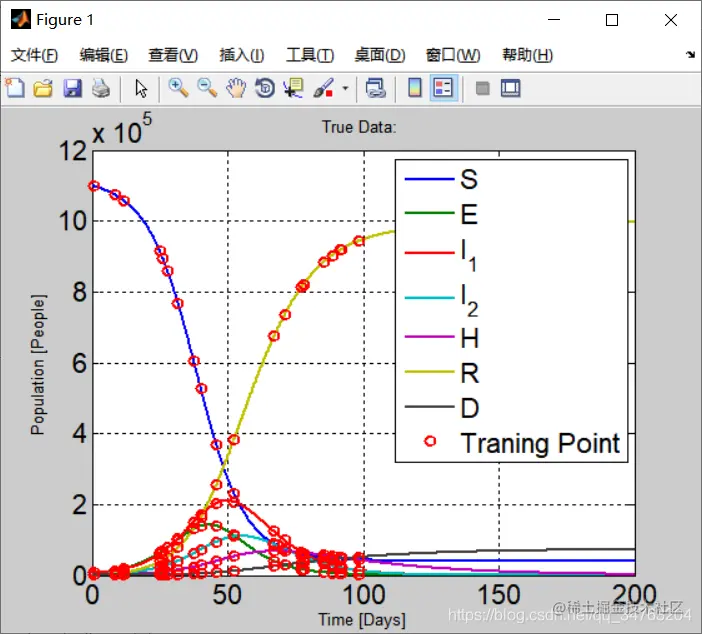
Task: Expand the Brush color dropdown arrow
Action: (x=345, y=88)
